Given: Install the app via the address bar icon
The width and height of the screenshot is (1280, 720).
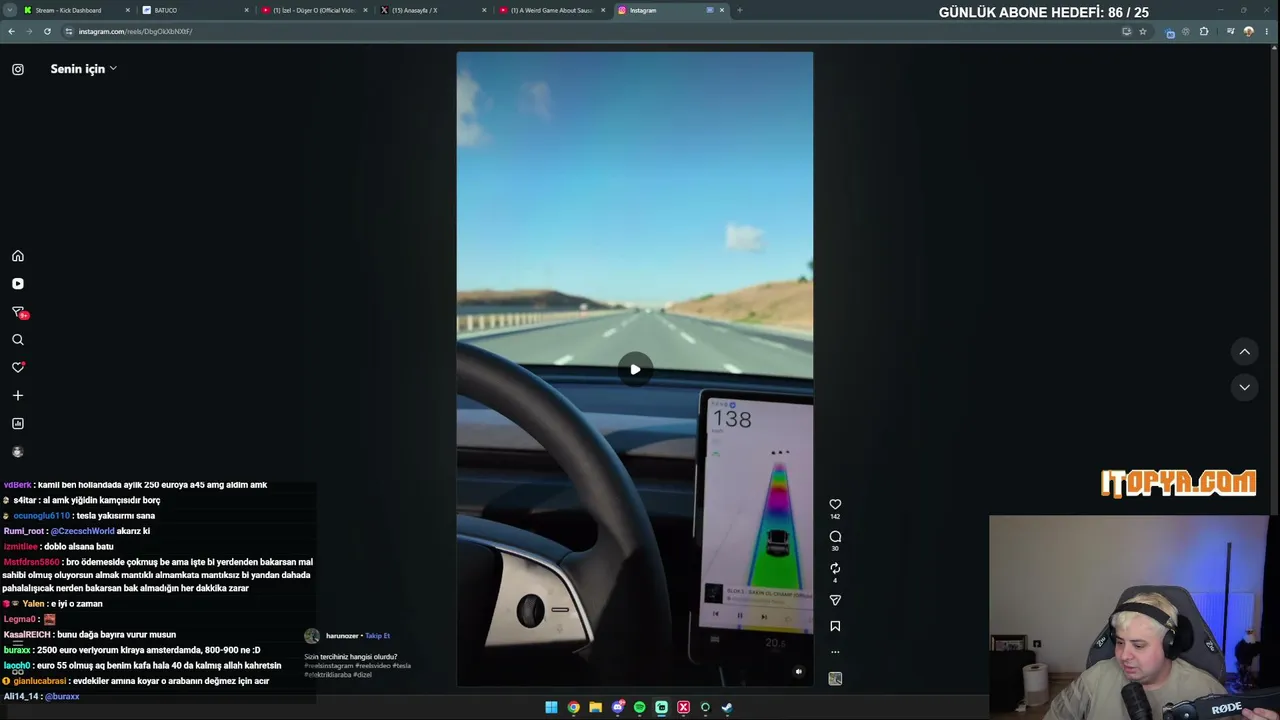Looking at the screenshot, I should click(x=1126, y=31).
